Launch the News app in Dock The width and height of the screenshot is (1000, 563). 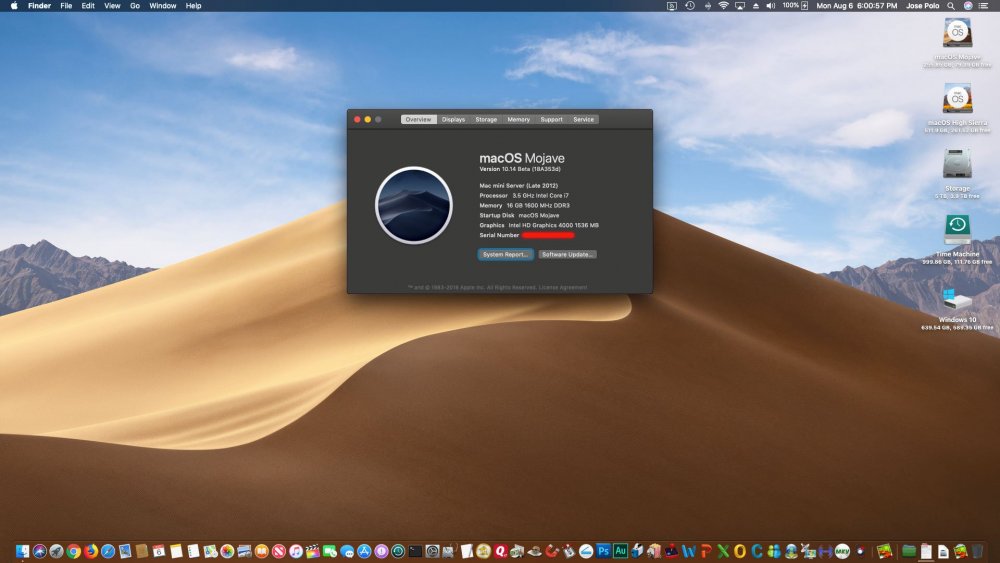pyautogui.click(x=279, y=551)
